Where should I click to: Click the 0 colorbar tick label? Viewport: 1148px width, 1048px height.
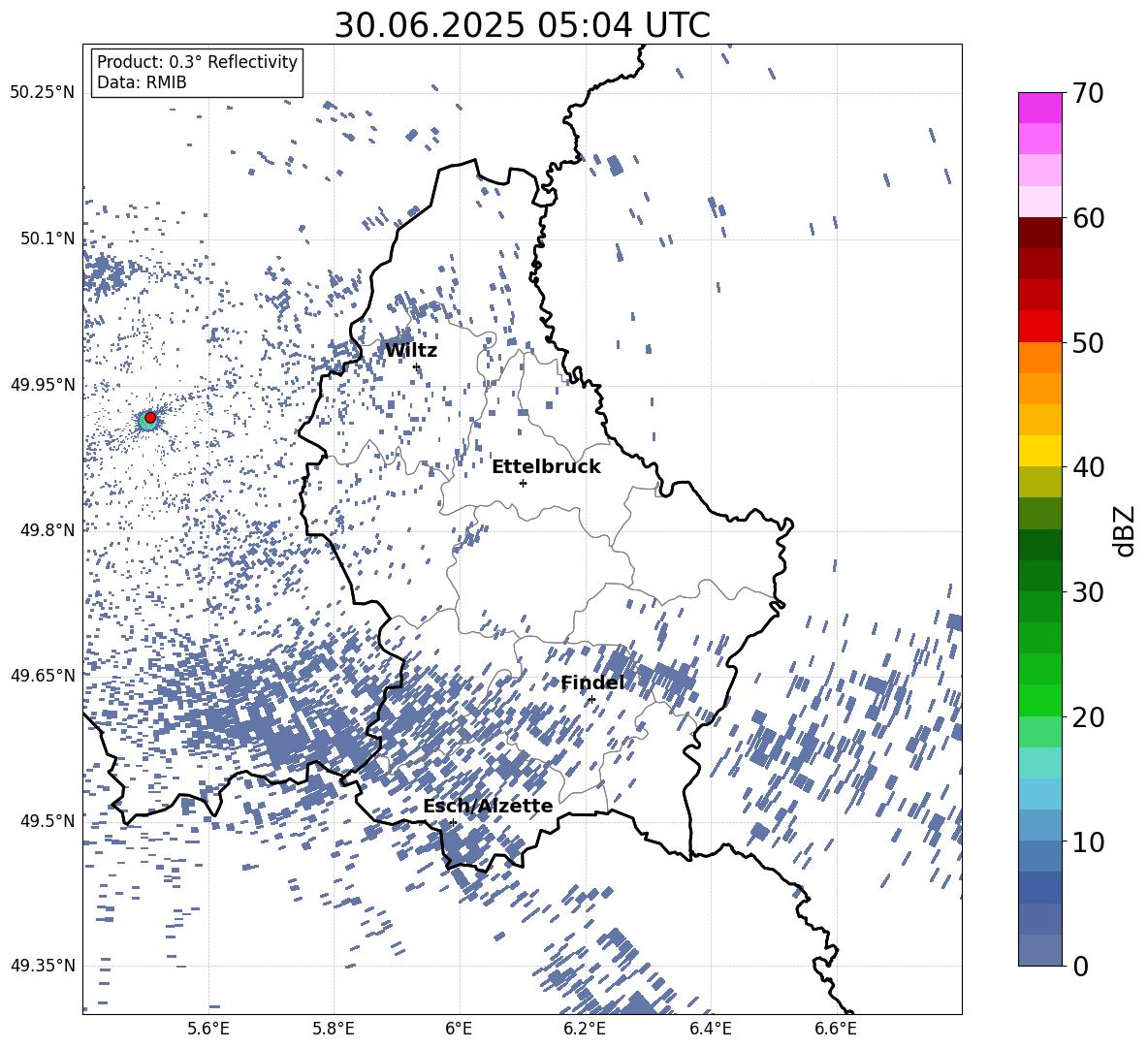1080,966
